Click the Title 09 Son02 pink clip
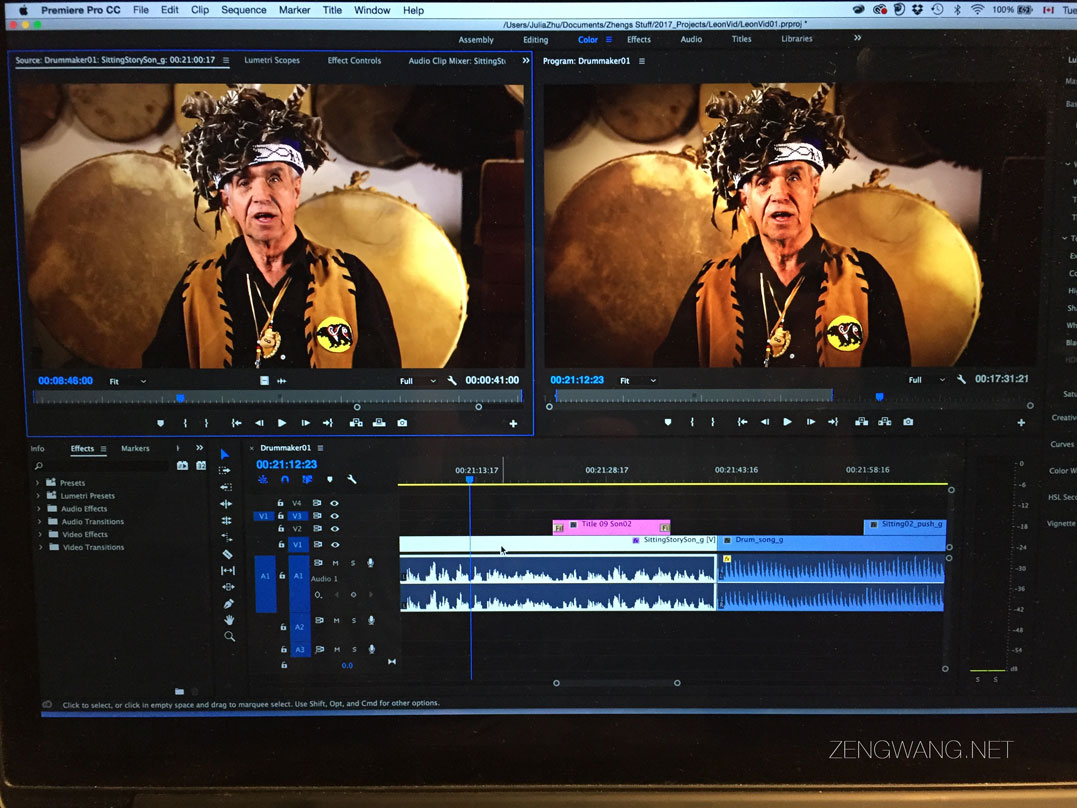Viewport: 1077px width, 808px height. tap(611, 525)
